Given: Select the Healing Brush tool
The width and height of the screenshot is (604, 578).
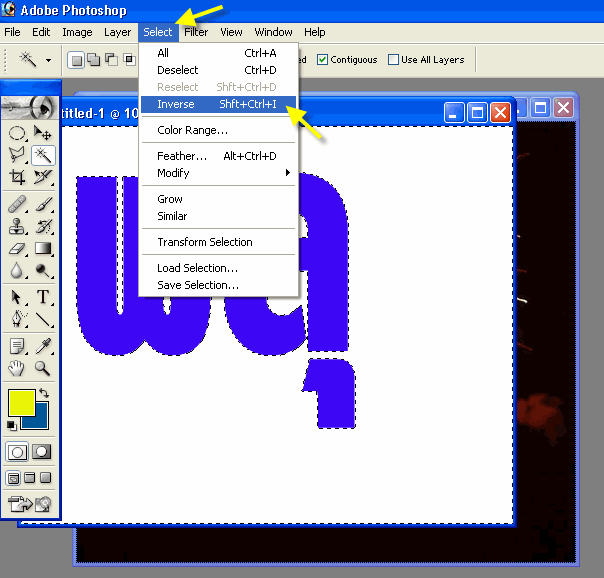Looking at the screenshot, I should click(17, 204).
